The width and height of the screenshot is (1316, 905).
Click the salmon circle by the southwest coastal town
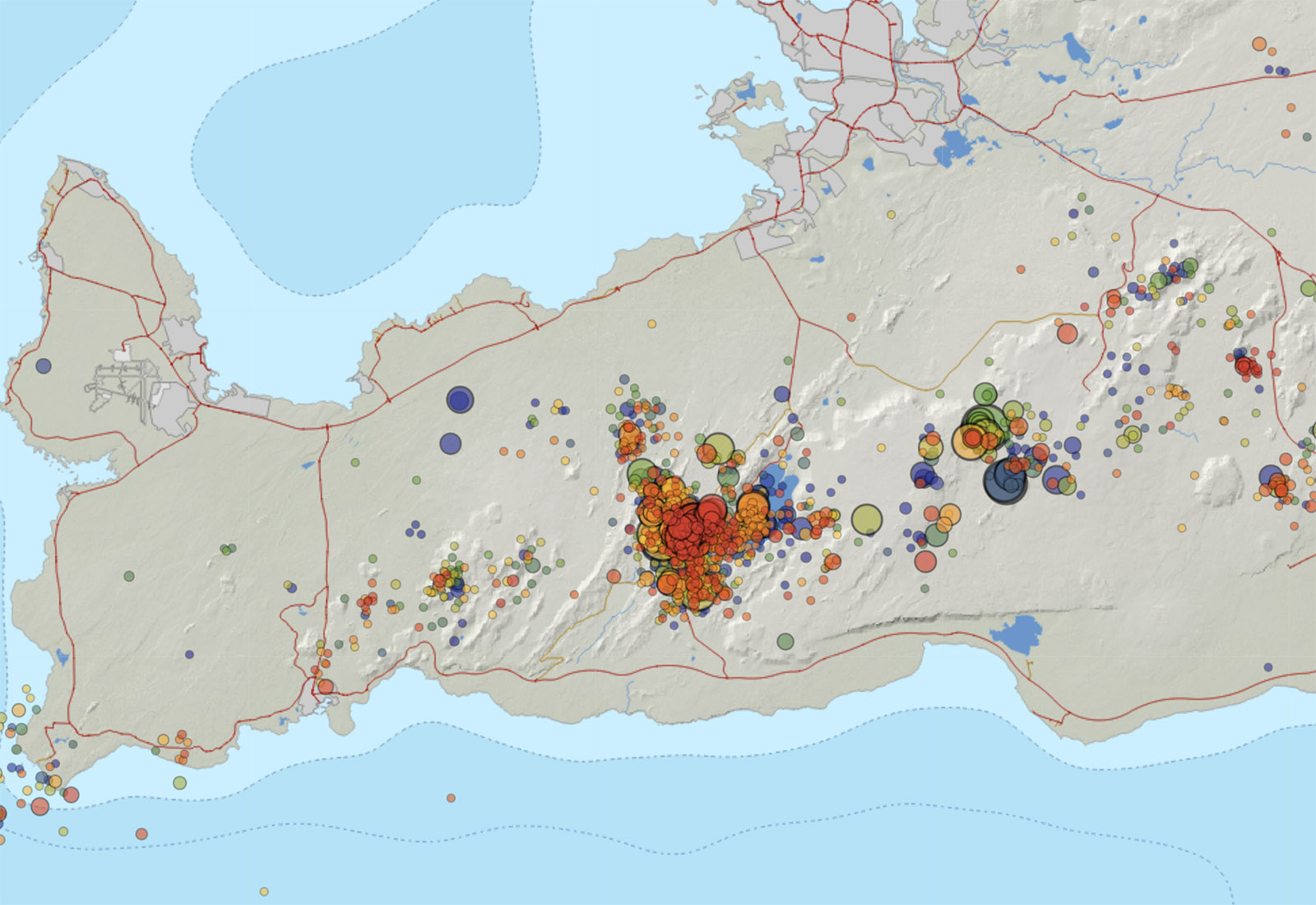tap(326, 687)
